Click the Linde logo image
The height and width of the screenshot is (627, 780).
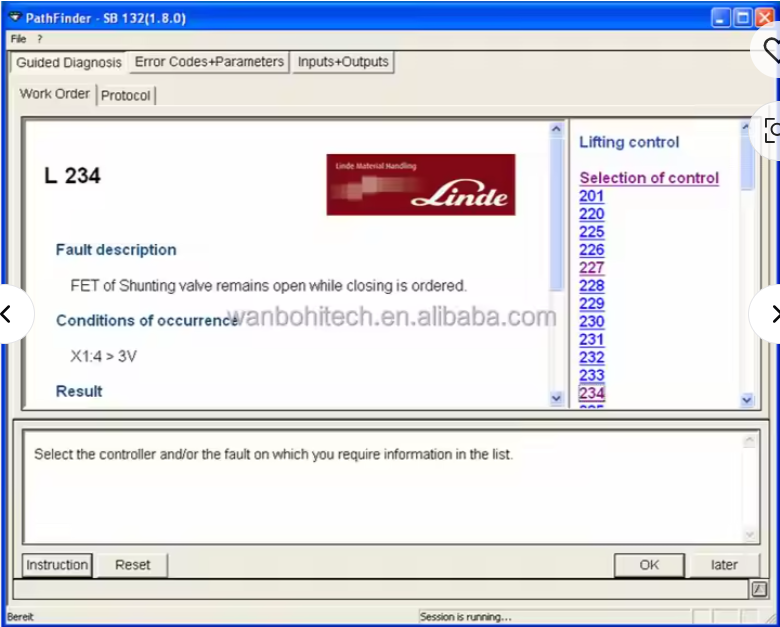pos(421,185)
